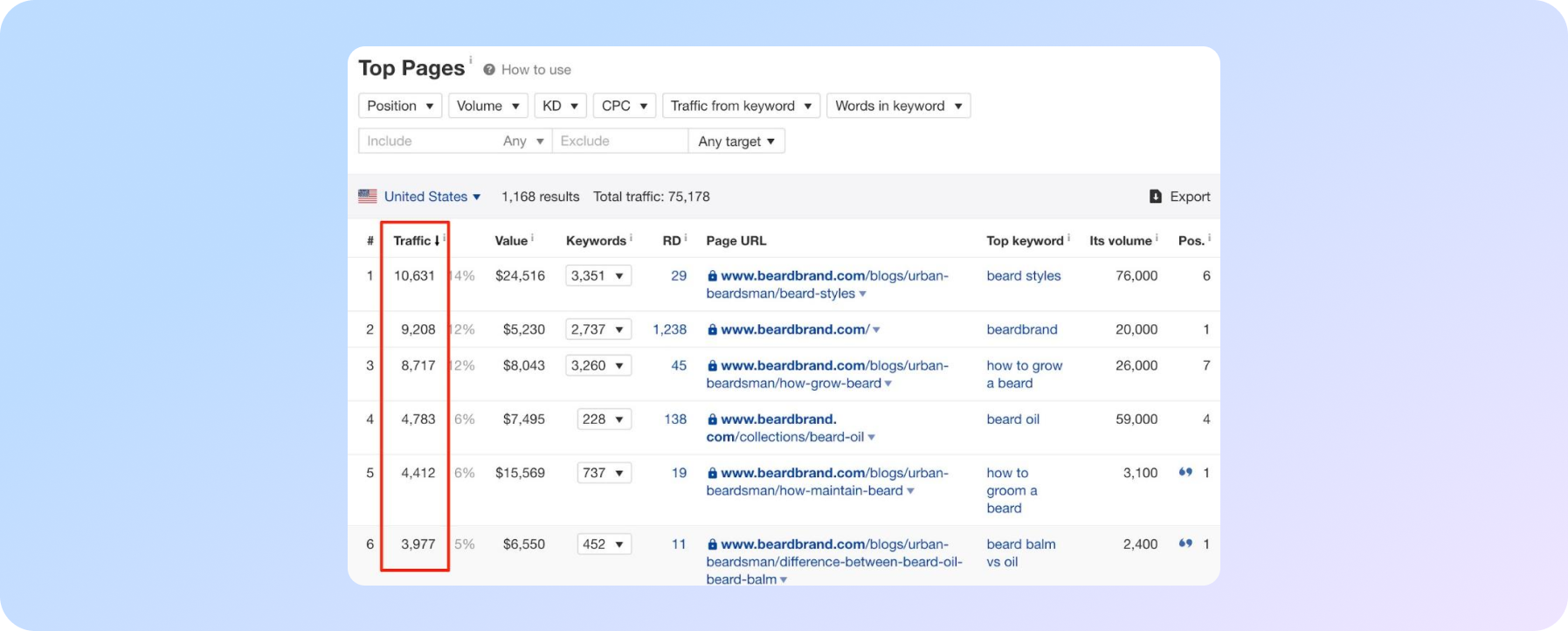Expand the arrow after www.beardbrand.com/ URL
Viewport: 1568px width, 631px height.
(x=876, y=330)
